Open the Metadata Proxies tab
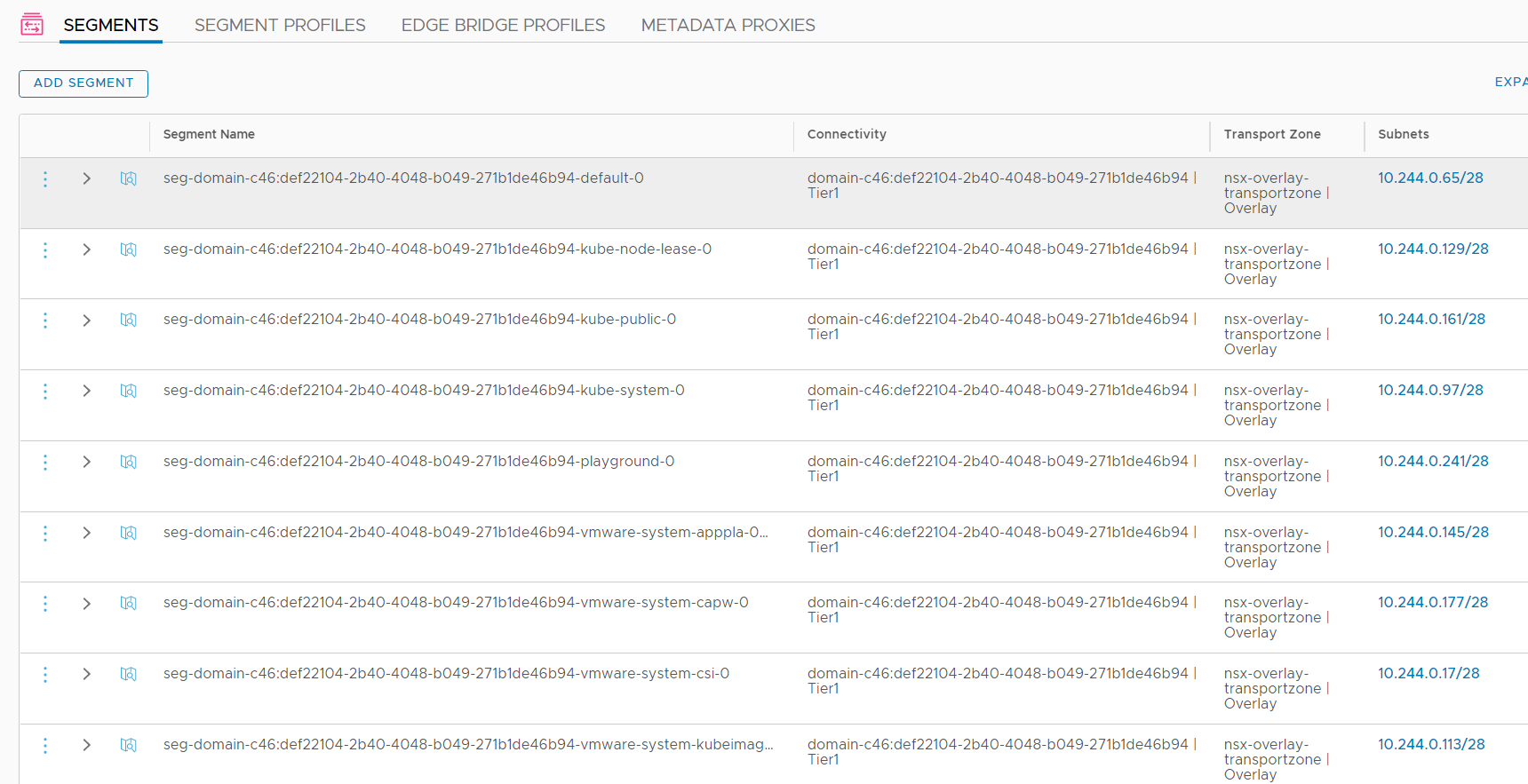 pos(728,25)
